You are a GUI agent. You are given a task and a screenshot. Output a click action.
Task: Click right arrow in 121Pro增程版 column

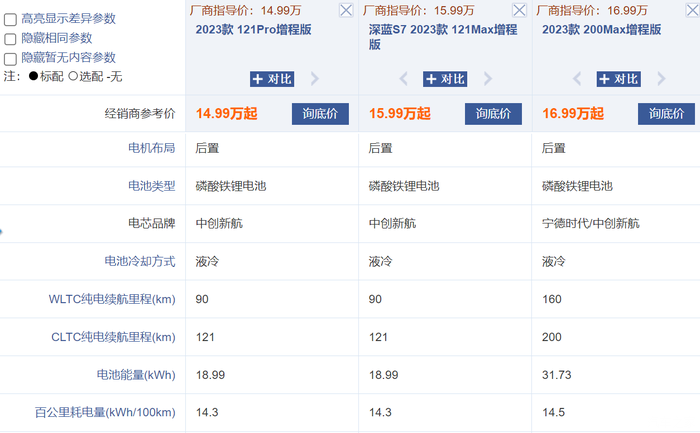pos(316,79)
